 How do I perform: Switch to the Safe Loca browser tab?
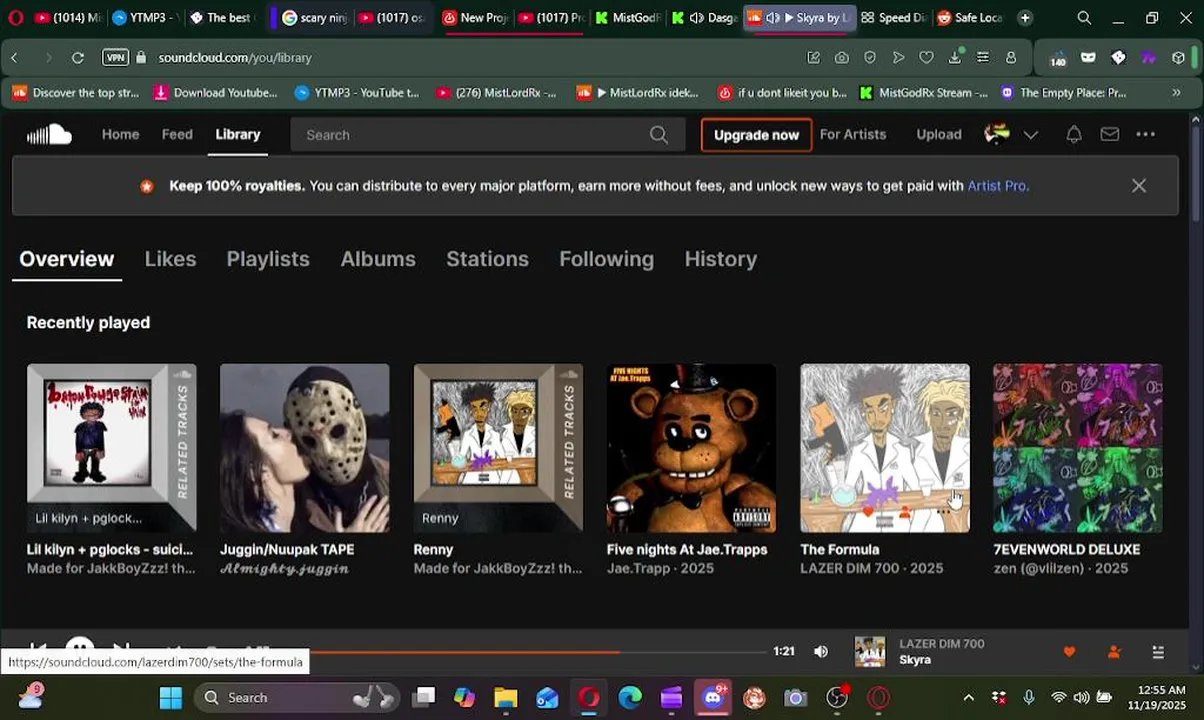969,18
